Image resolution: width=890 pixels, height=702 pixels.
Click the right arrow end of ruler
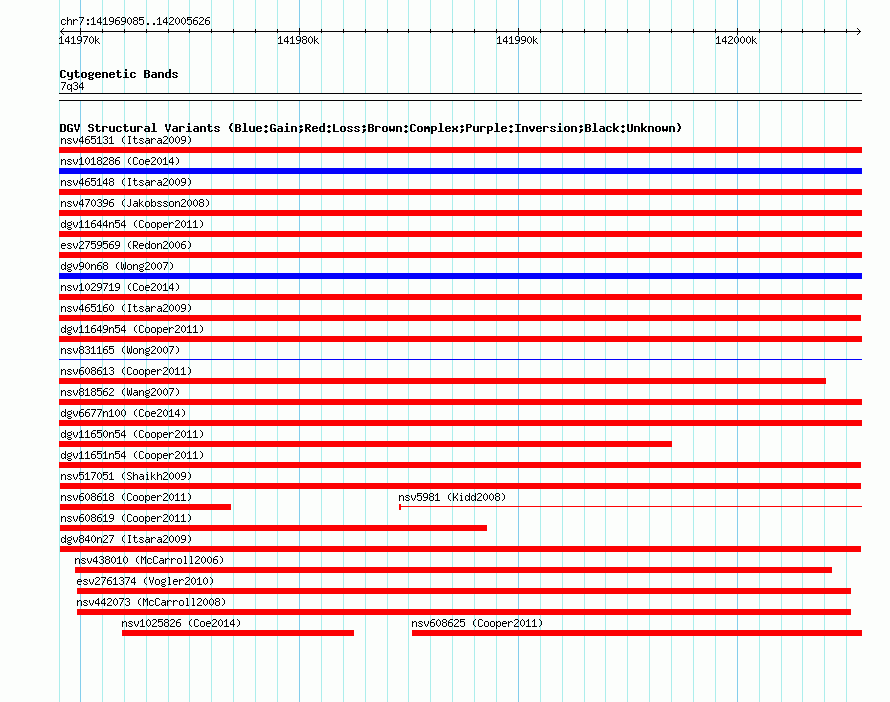pos(858,31)
